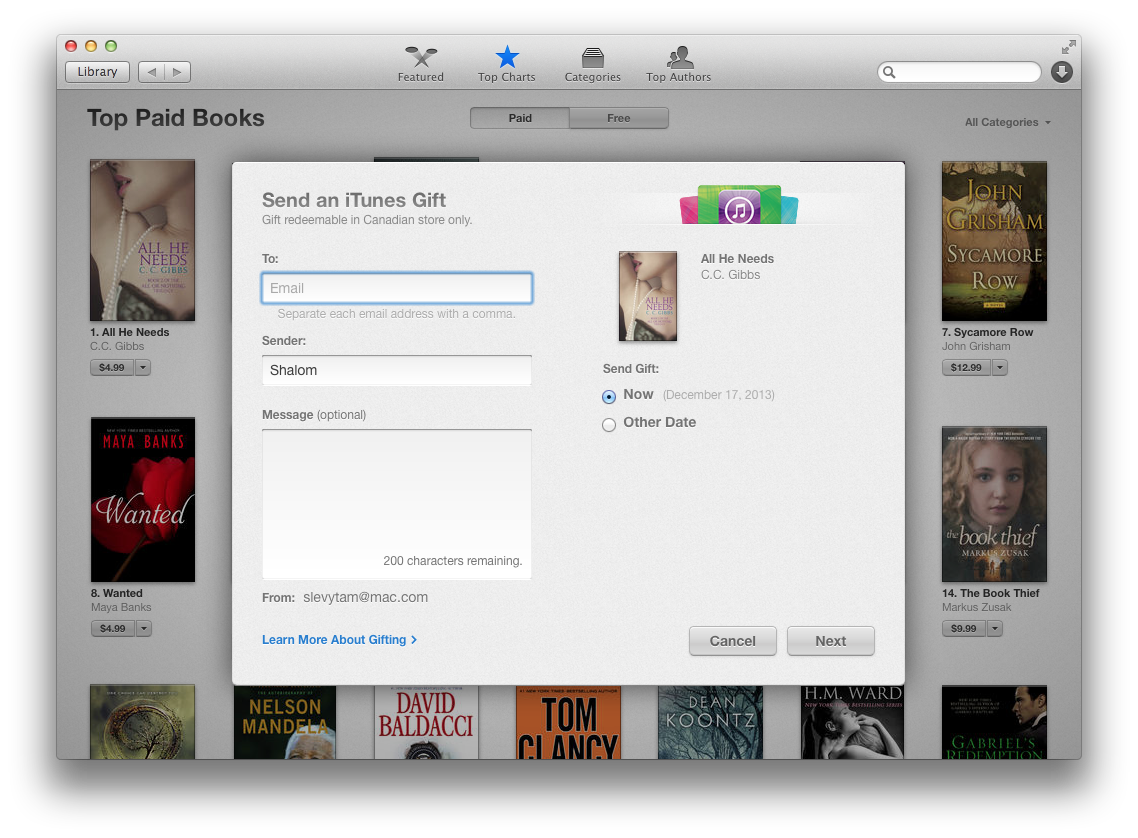
Task: Click the '7. Sycamore Row' title
Action: coord(988,332)
